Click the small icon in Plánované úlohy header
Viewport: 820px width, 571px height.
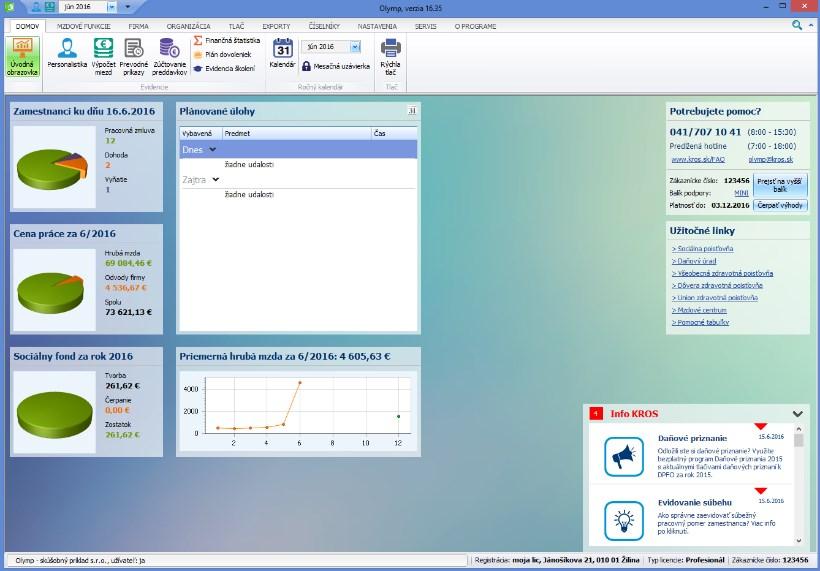tap(412, 111)
